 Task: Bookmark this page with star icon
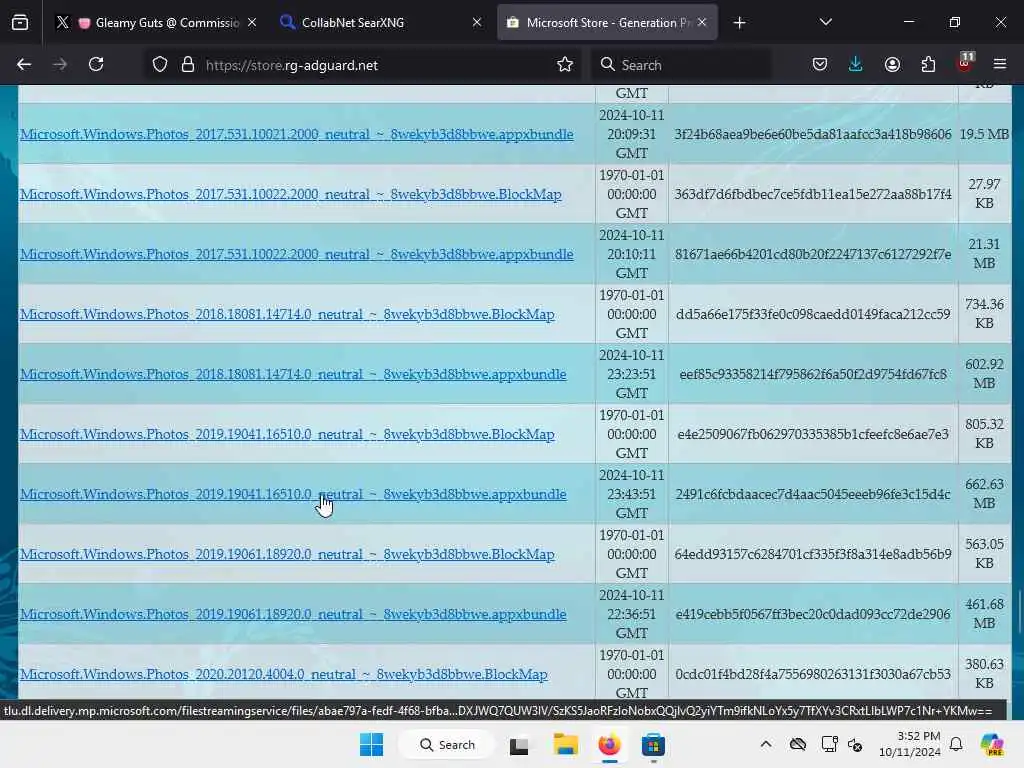tap(565, 65)
